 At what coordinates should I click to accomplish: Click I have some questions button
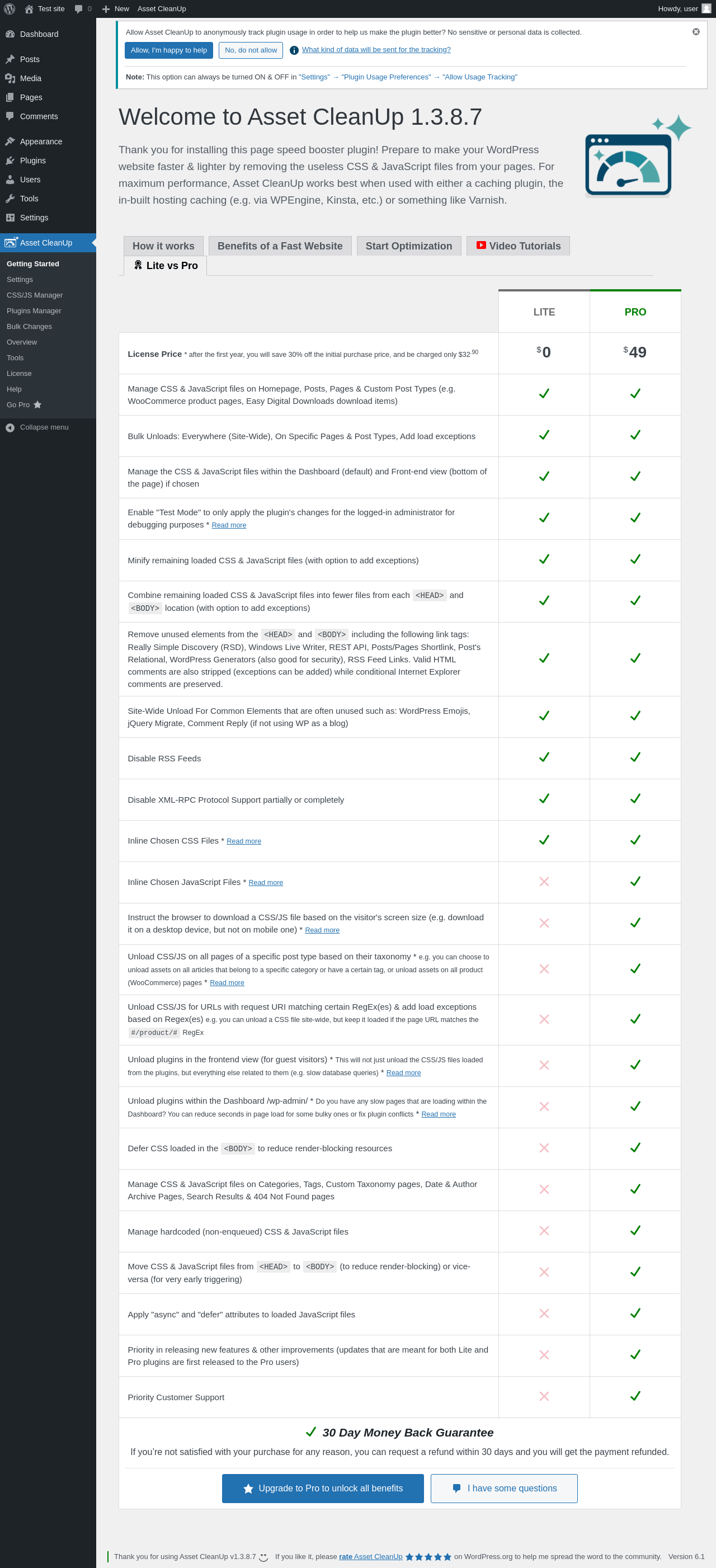pos(504,1488)
